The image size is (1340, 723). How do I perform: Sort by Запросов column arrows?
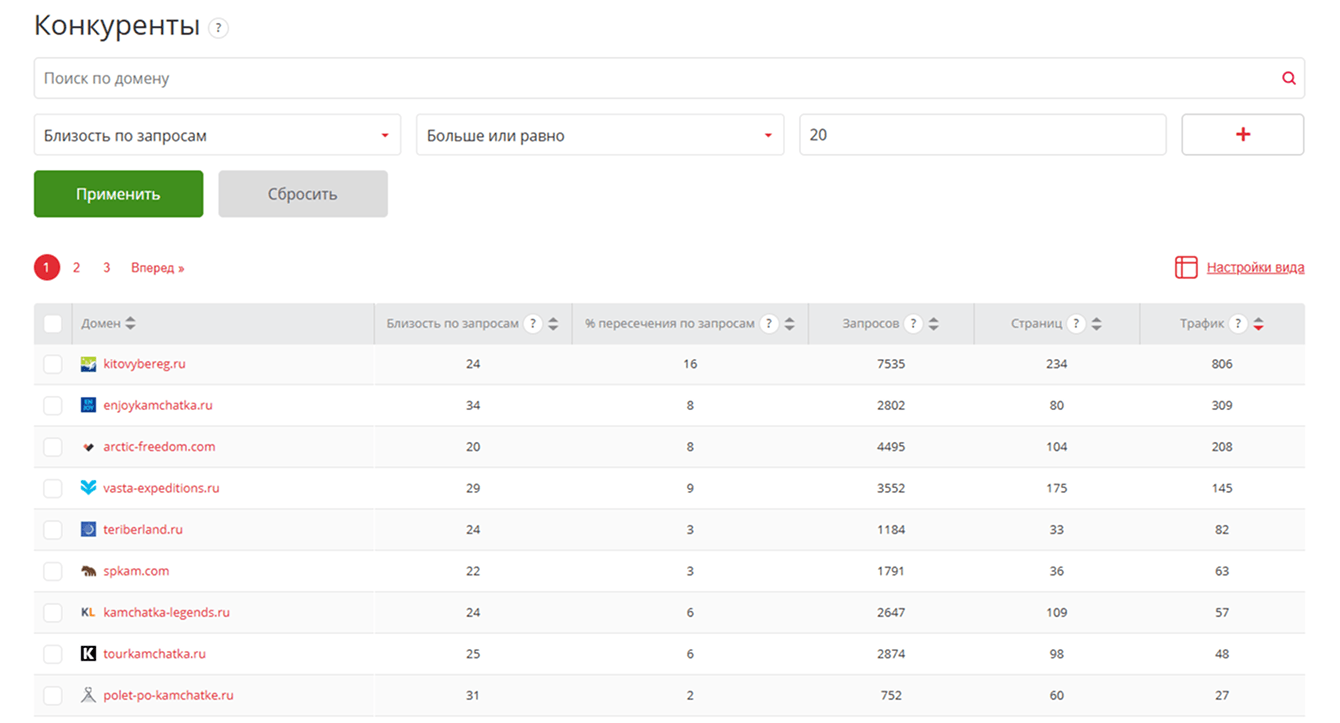pyautogui.click(x=934, y=324)
